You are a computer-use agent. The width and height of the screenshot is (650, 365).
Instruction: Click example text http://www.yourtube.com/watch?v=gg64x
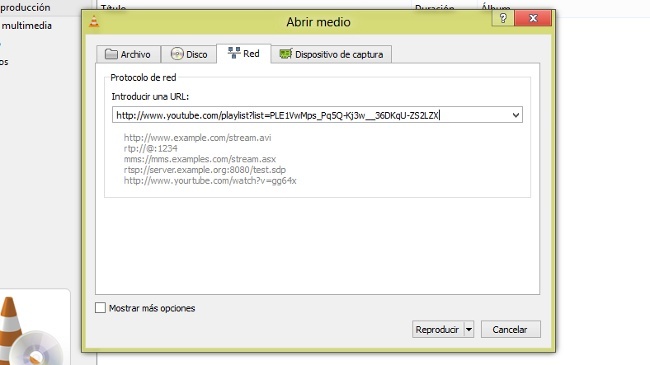tap(210, 180)
